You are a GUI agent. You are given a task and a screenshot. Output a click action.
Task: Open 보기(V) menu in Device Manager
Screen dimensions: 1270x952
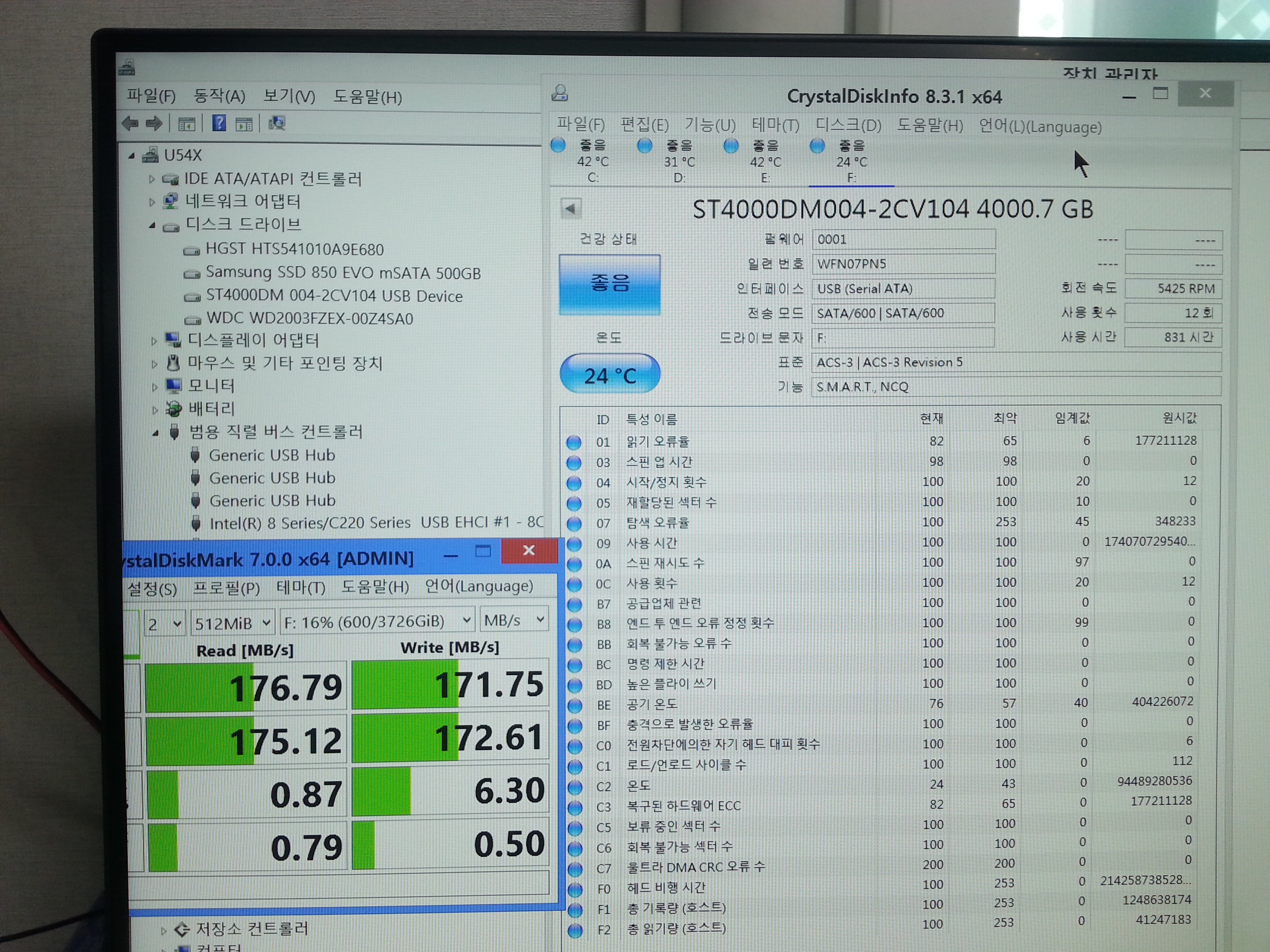coord(289,96)
